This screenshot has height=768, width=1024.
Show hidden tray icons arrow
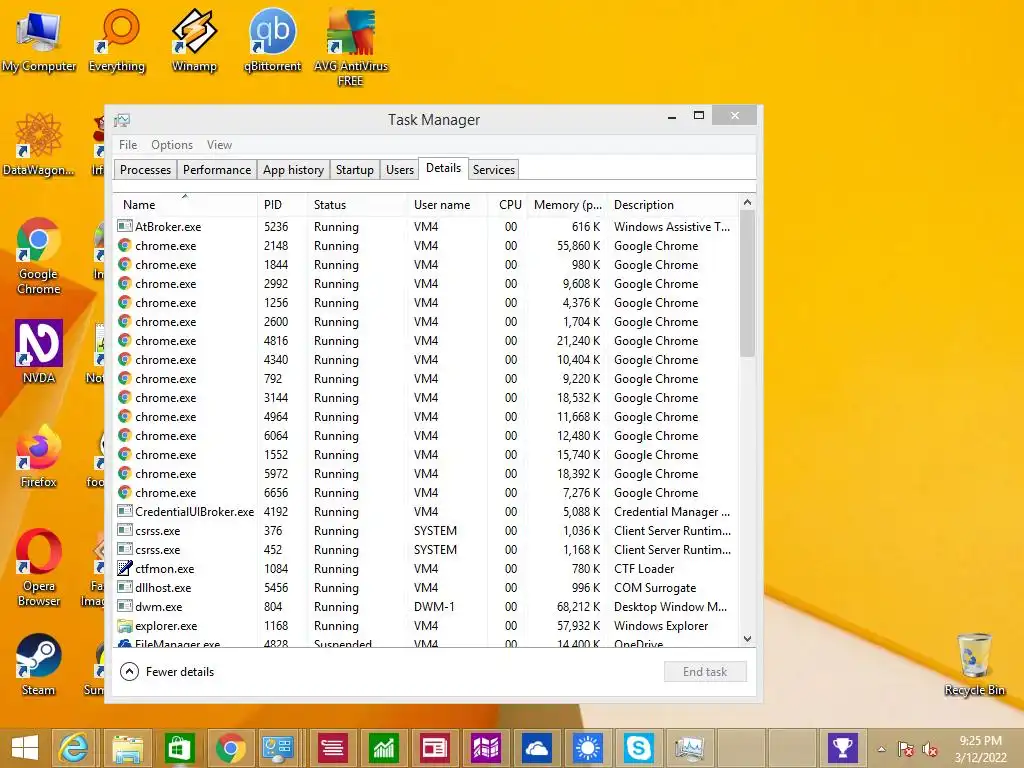coord(882,750)
